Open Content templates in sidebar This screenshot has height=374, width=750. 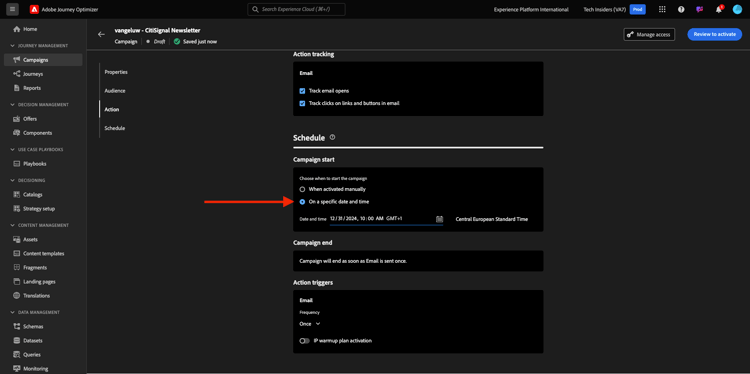coord(43,253)
